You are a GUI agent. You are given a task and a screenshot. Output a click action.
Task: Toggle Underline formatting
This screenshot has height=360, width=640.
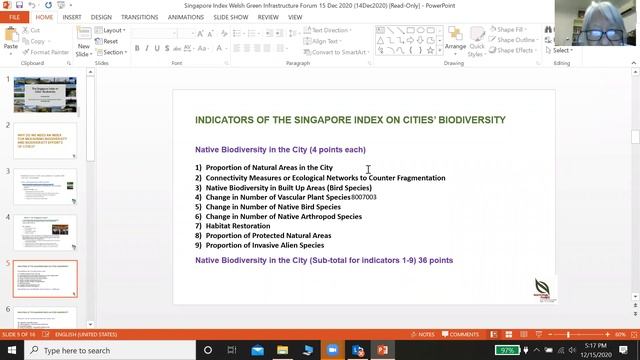[157, 49]
